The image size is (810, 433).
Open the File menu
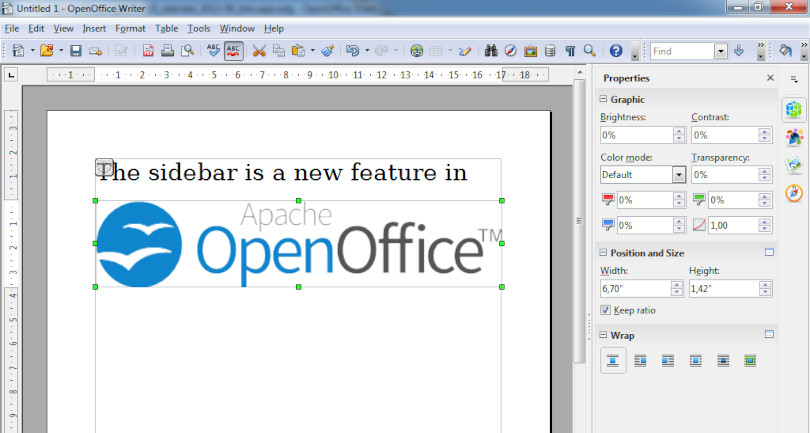point(11,28)
